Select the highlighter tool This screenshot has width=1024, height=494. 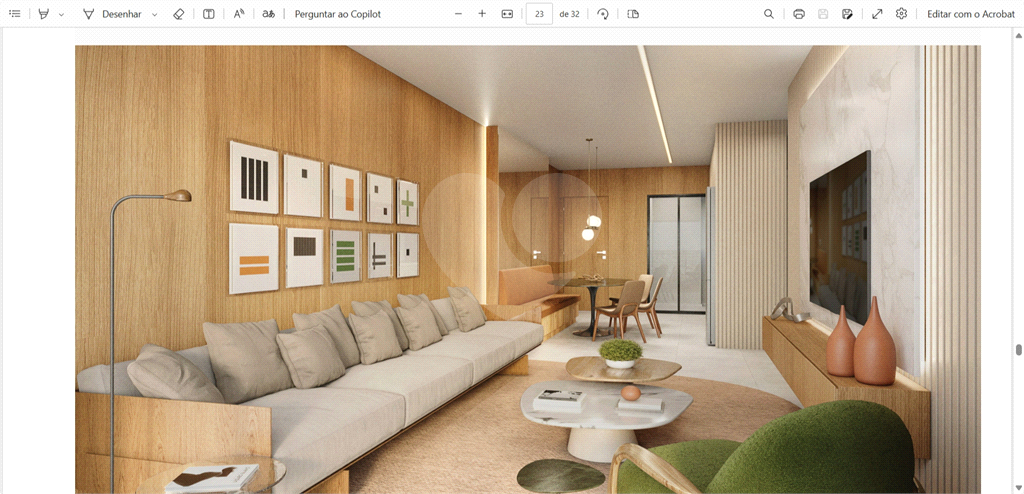(x=43, y=14)
